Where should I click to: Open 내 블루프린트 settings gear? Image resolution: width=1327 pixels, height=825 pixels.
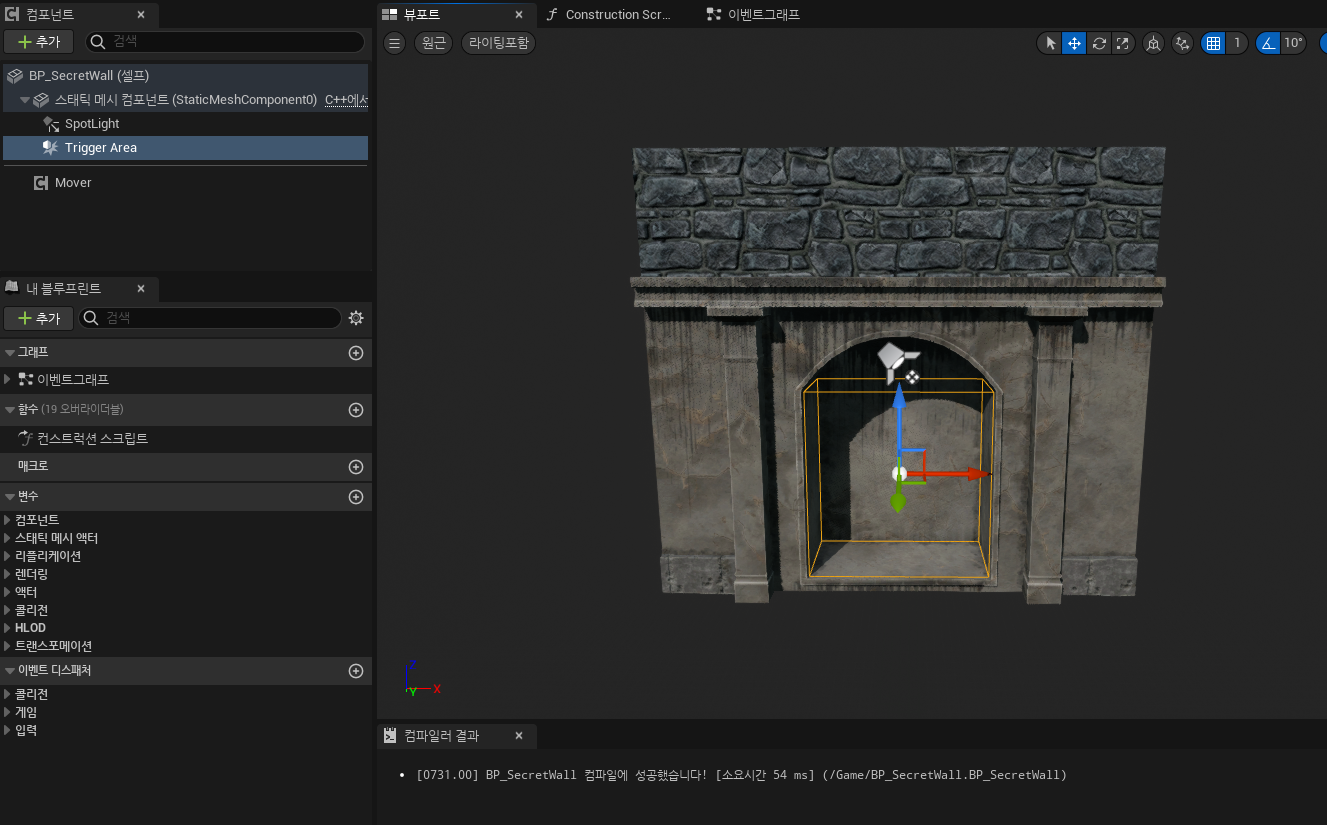(356, 318)
